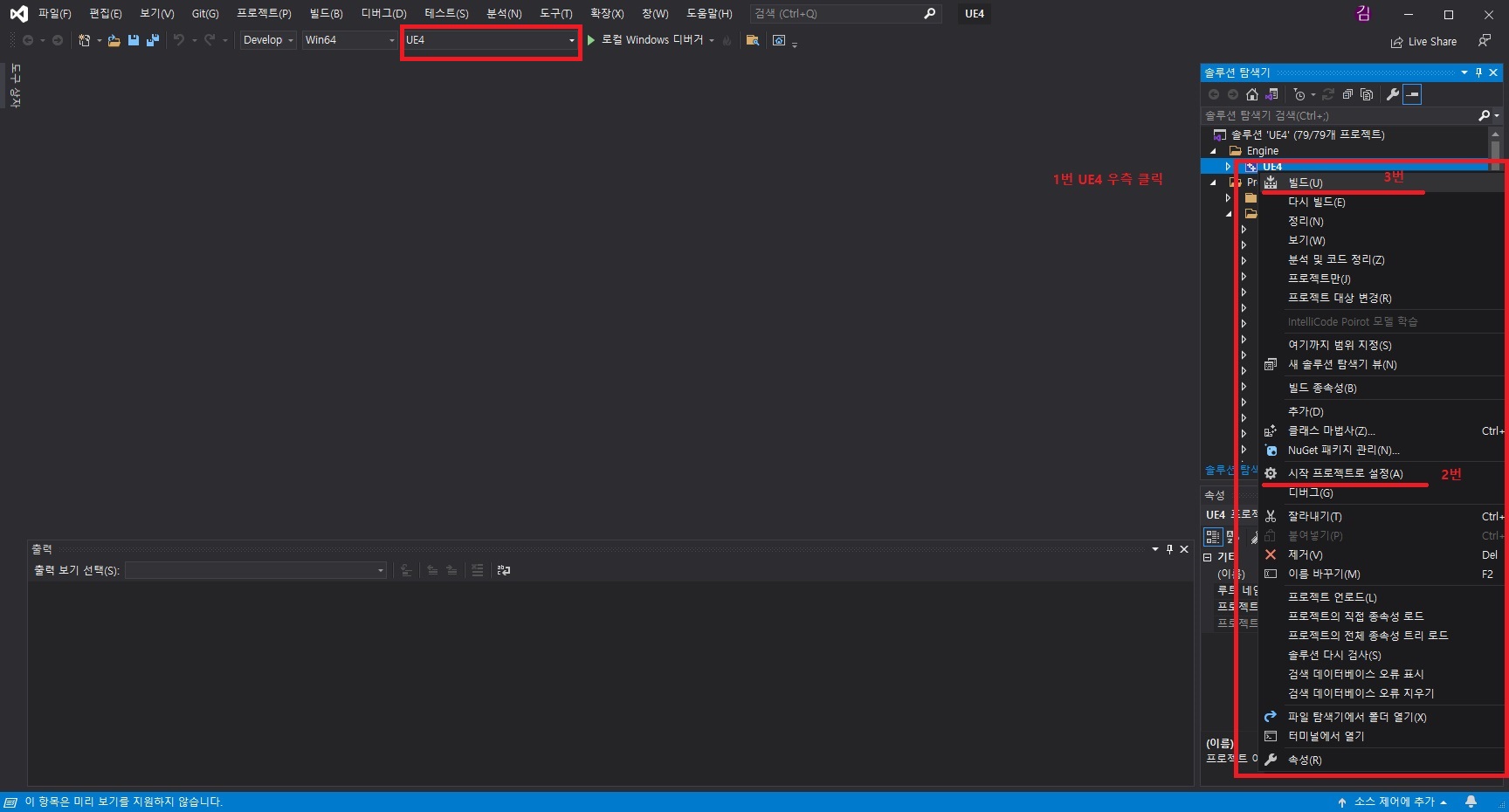
Task: Open the Git(G) menu
Action: [205, 14]
